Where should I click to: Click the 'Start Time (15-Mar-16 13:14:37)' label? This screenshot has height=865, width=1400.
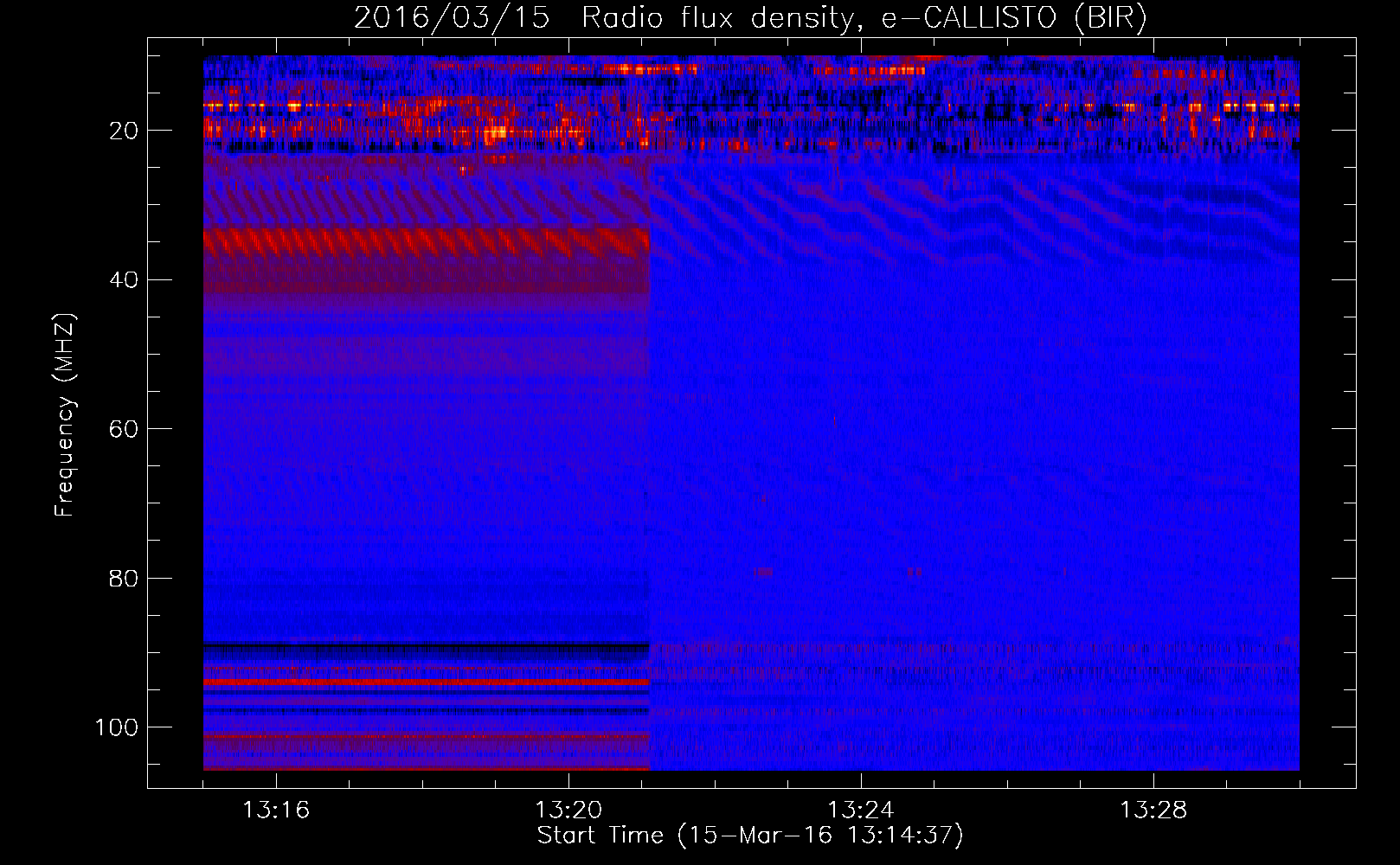tap(750, 836)
